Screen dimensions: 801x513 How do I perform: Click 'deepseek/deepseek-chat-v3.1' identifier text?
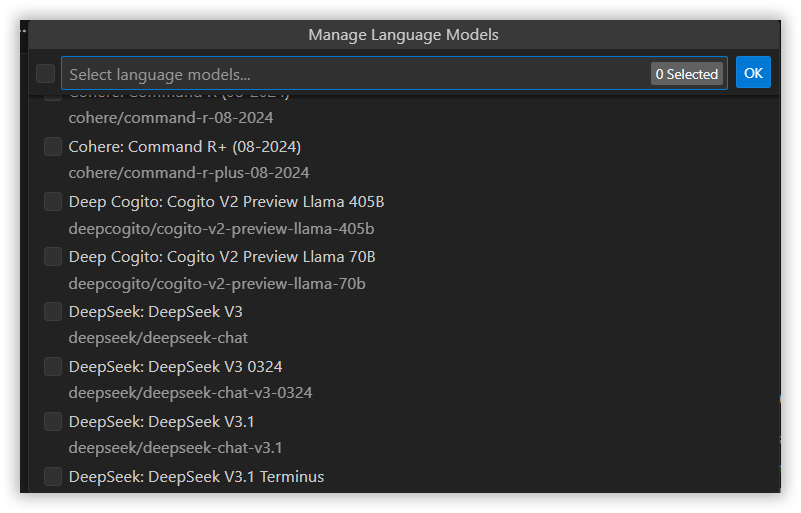176,448
